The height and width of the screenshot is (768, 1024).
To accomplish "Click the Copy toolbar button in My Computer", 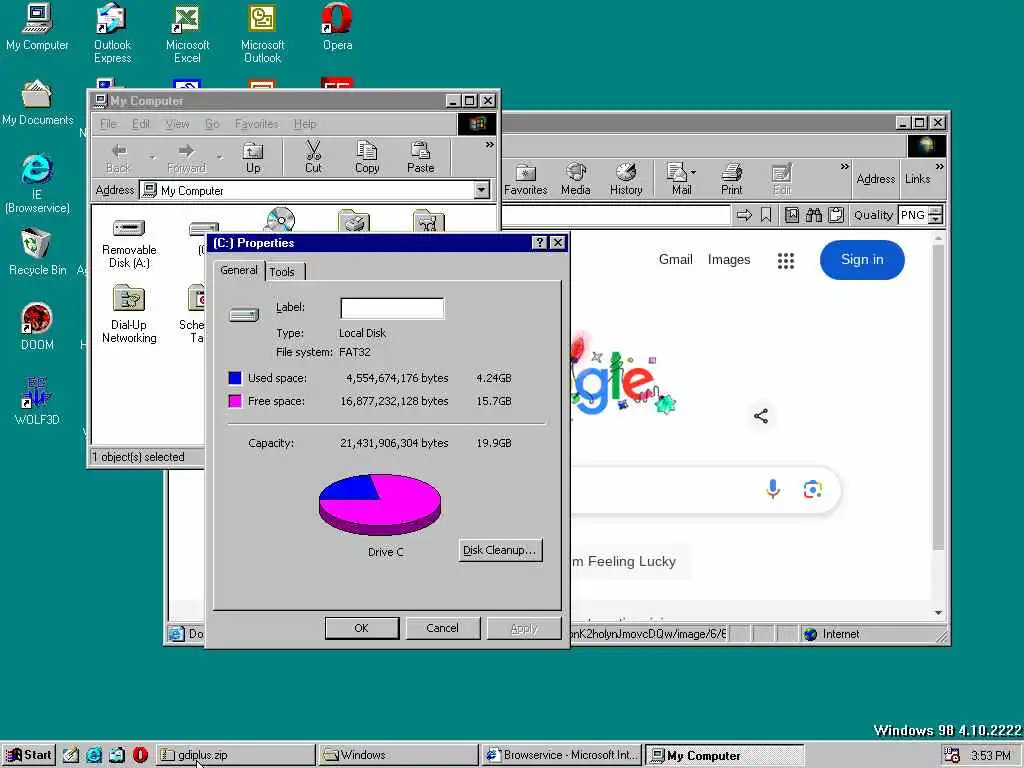I will click(x=366, y=157).
